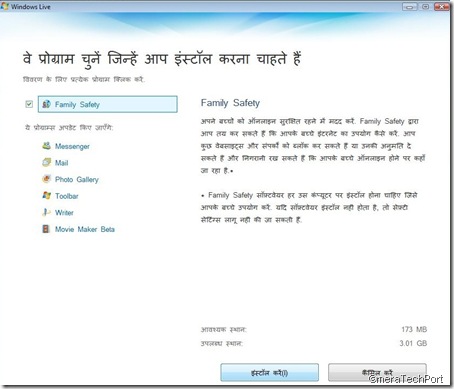This screenshot has width=454, height=389.
Task: Select the Photo Gallery entry
Action: point(77,179)
